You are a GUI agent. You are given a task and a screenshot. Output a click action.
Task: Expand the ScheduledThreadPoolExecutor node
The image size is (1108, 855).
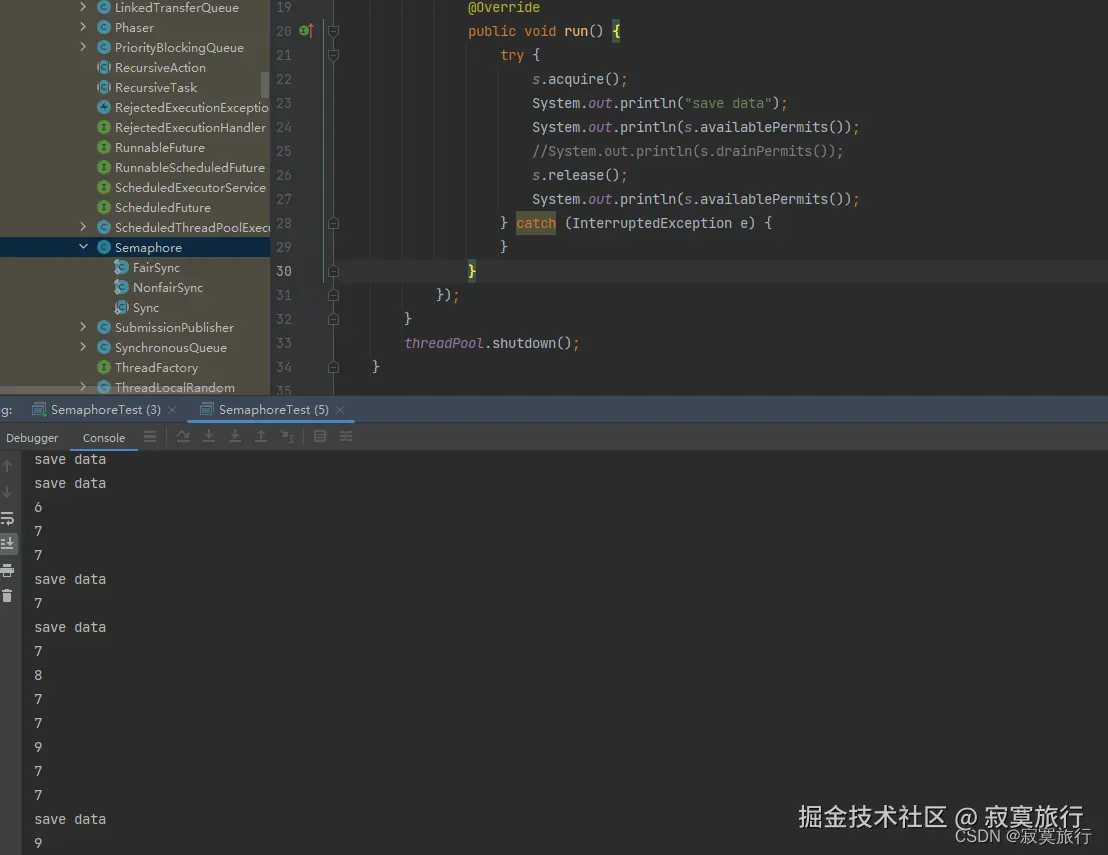coord(83,227)
